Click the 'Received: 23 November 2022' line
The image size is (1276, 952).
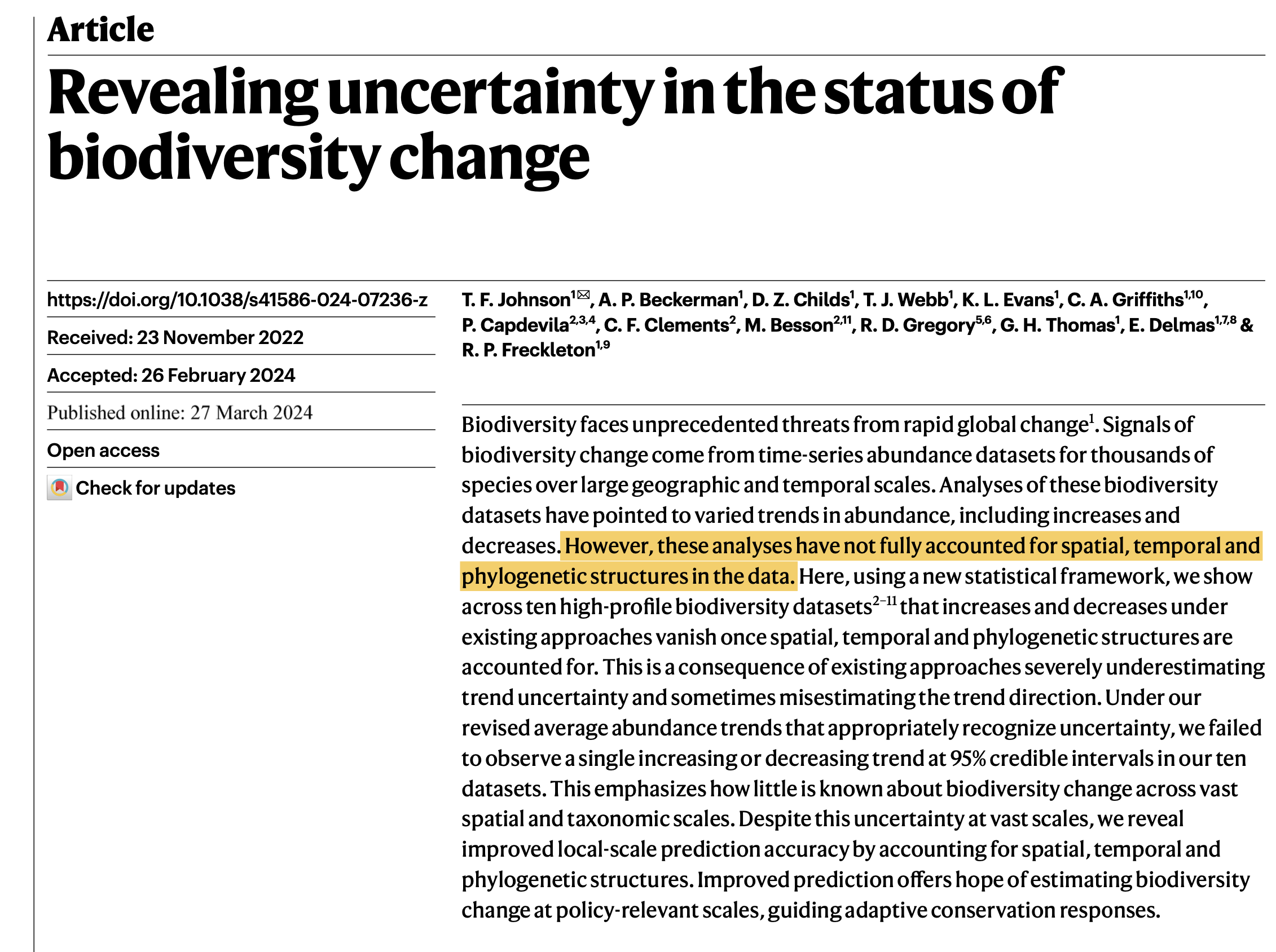[175, 337]
